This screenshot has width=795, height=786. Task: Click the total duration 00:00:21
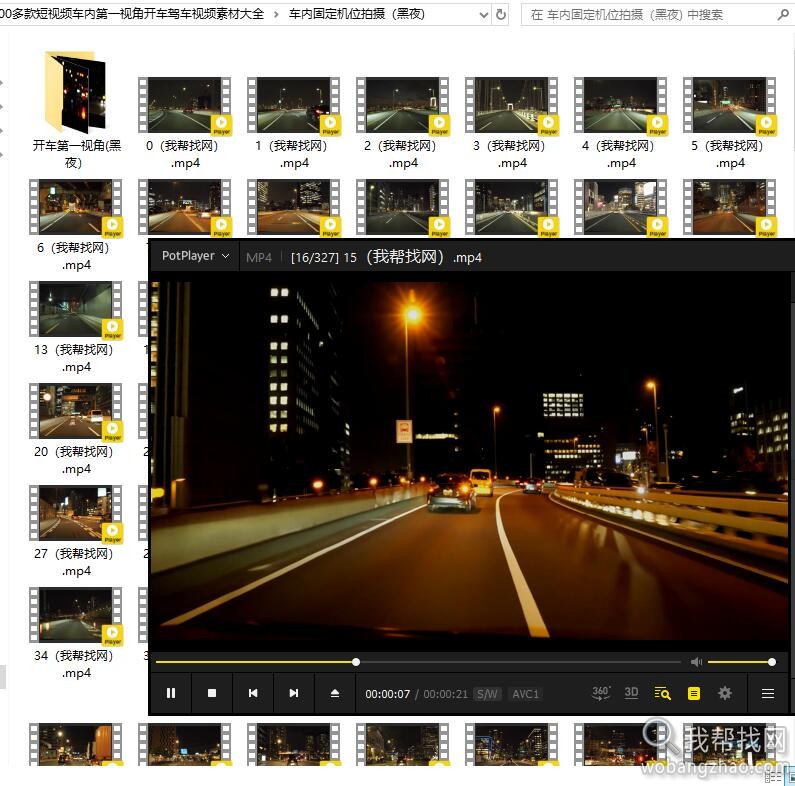[x=445, y=694]
